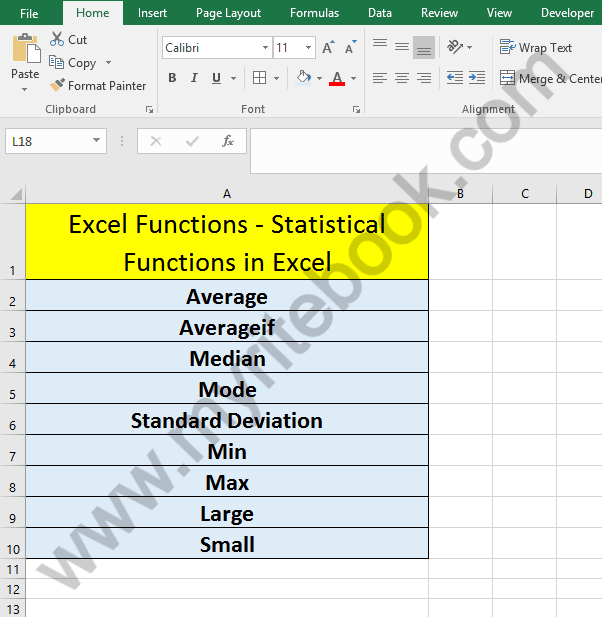Select the 'Small' cell
The height and width of the screenshot is (617, 602).
click(x=227, y=544)
